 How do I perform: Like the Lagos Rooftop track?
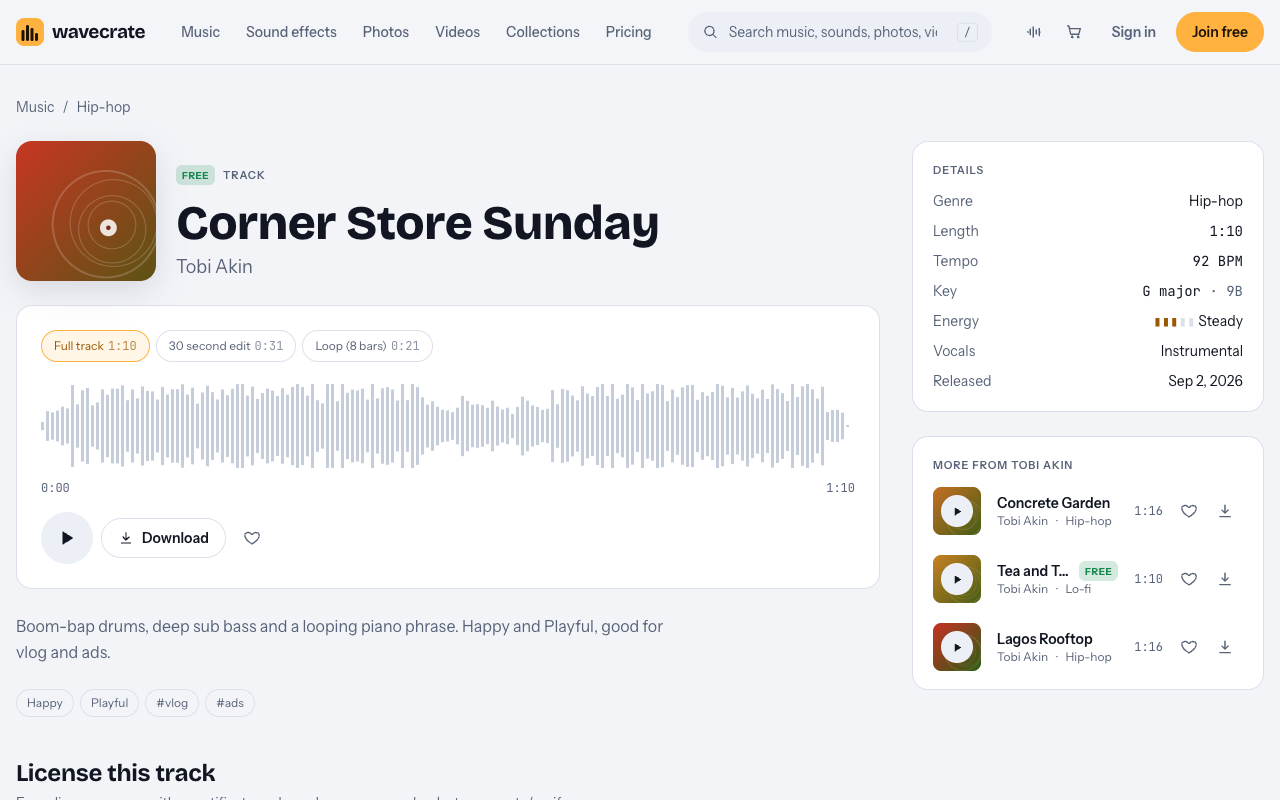[1189, 647]
